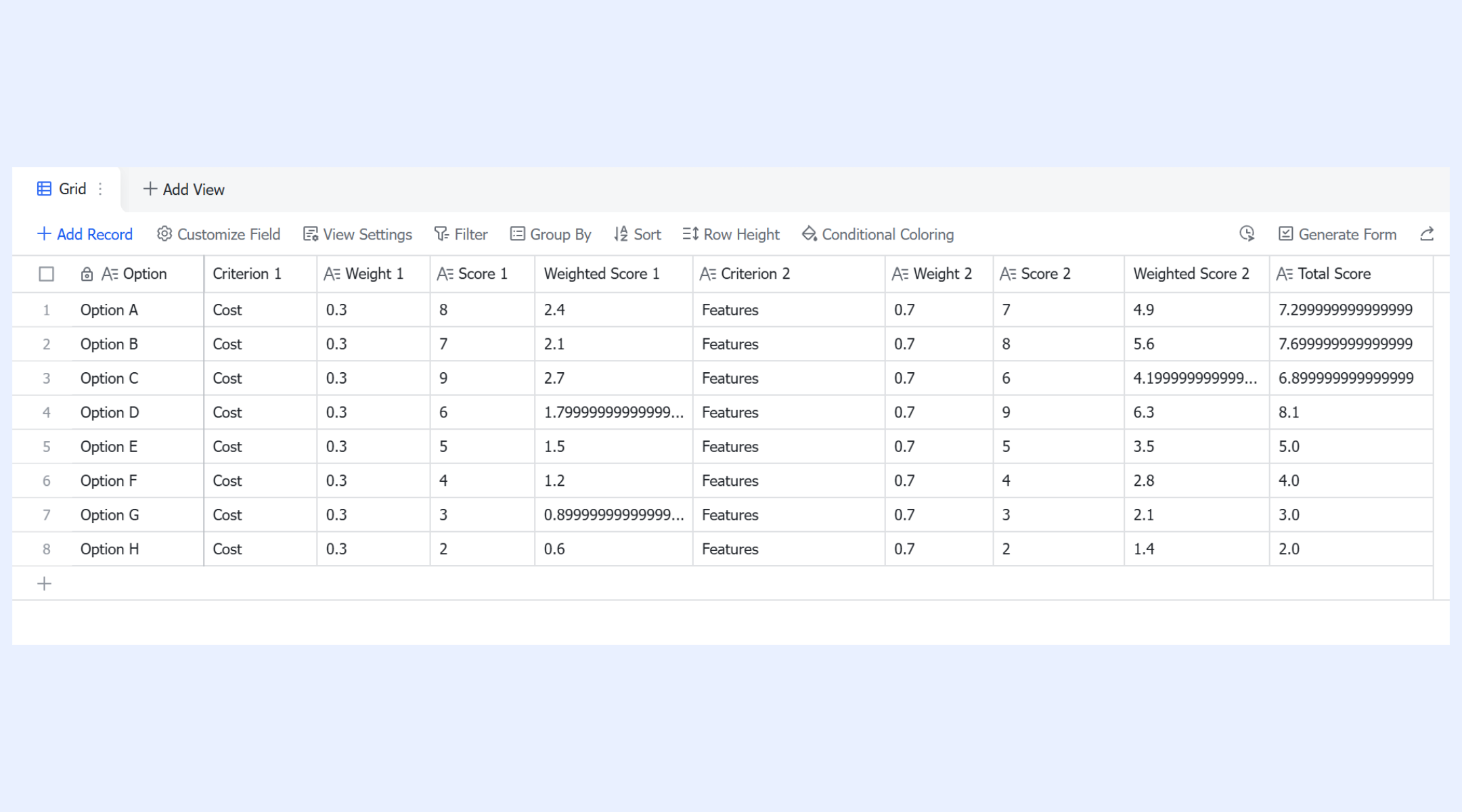Click Weighted Score 1 value 2.4

pos(614,310)
